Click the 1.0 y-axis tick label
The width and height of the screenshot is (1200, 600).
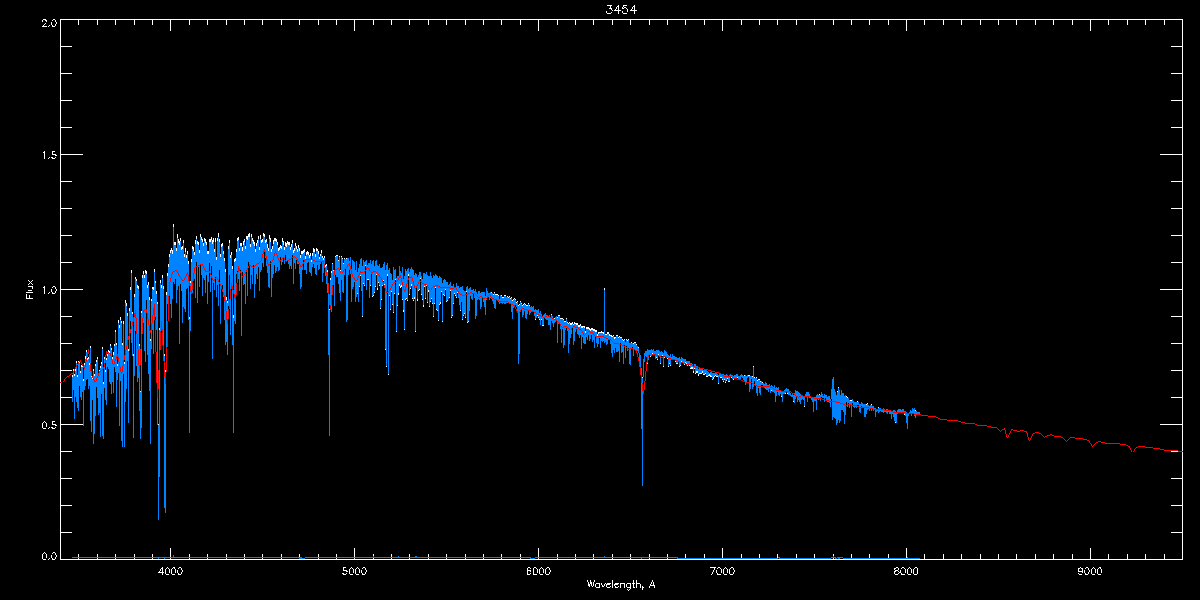[48, 290]
